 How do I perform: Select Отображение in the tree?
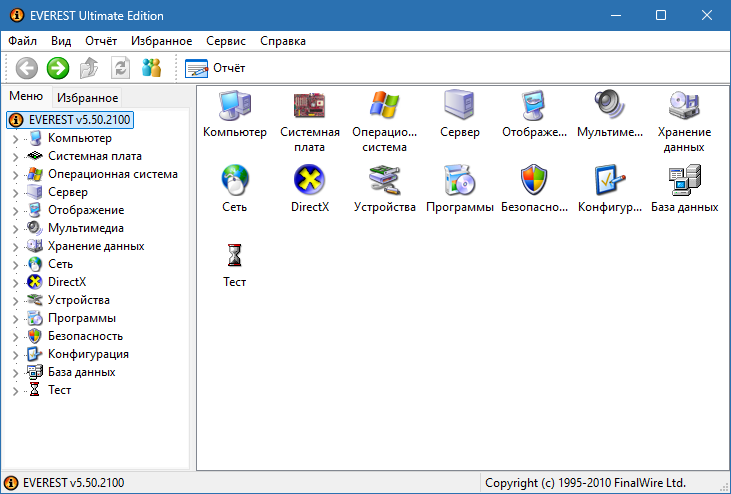(86, 210)
